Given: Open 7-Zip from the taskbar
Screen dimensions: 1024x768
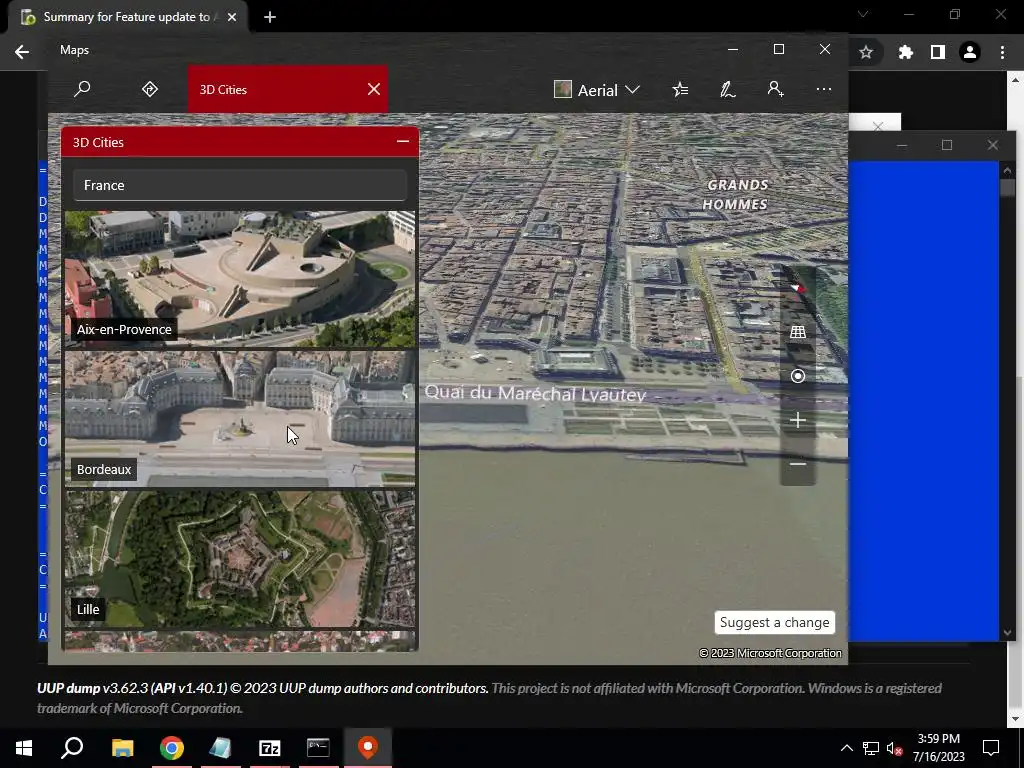Looking at the screenshot, I should coord(269,748).
